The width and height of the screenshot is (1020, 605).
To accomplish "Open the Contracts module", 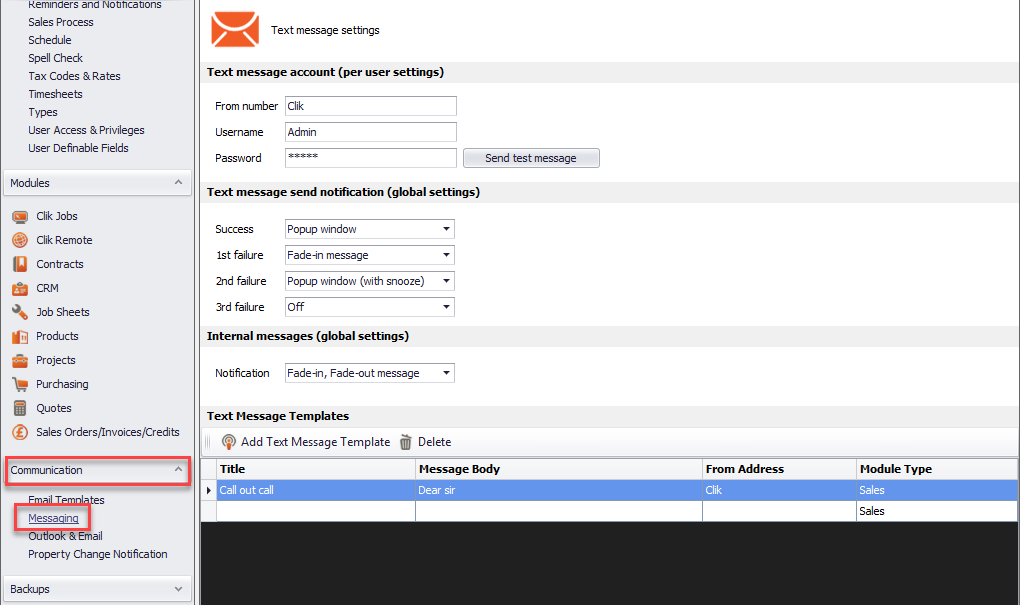I will tap(20, 264).
